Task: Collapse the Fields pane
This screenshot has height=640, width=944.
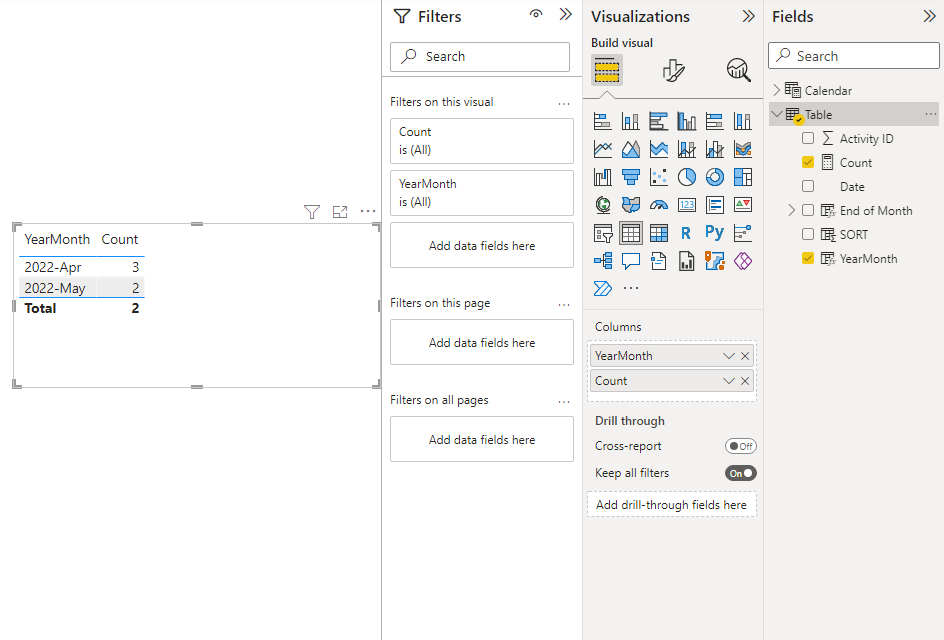Action: [x=930, y=16]
